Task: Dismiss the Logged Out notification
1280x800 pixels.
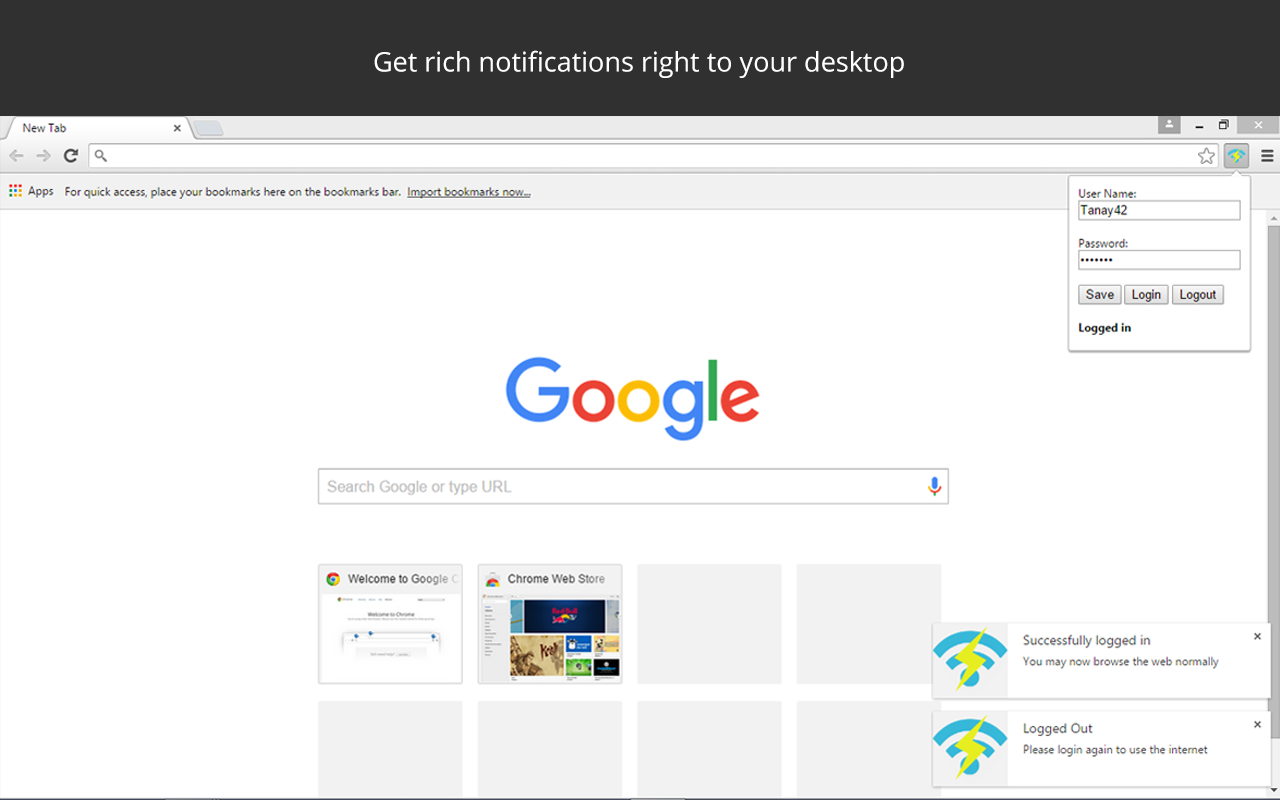Action: point(1257,724)
